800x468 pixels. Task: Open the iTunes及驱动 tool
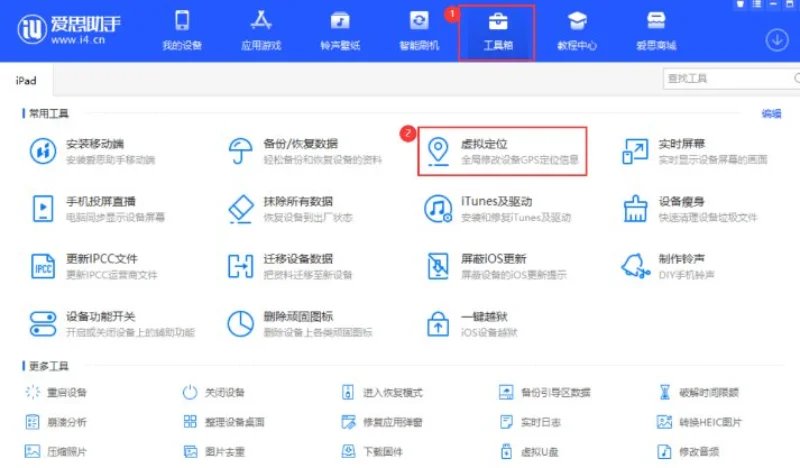(497, 208)
